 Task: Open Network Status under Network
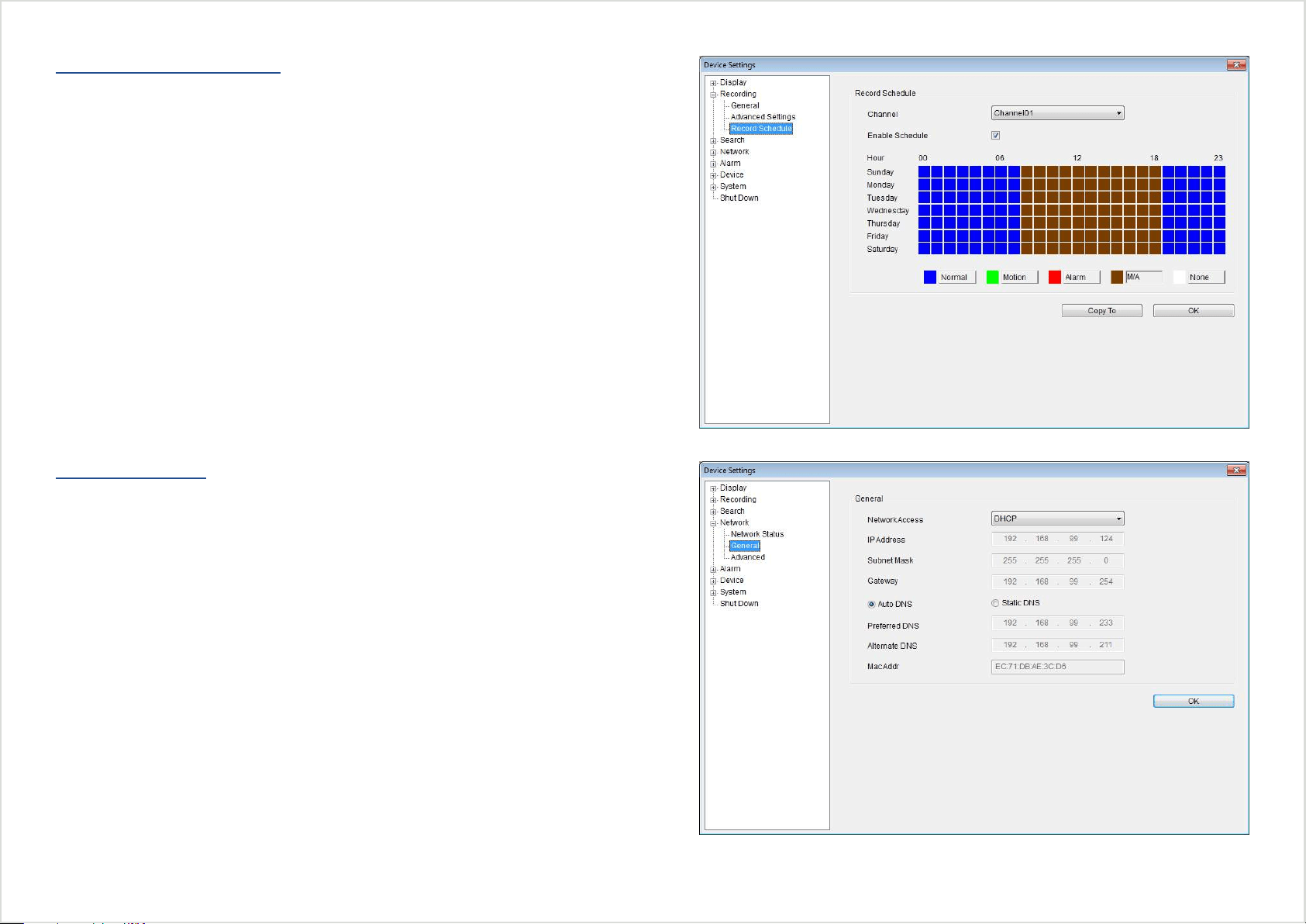click(x=757, y=534)
